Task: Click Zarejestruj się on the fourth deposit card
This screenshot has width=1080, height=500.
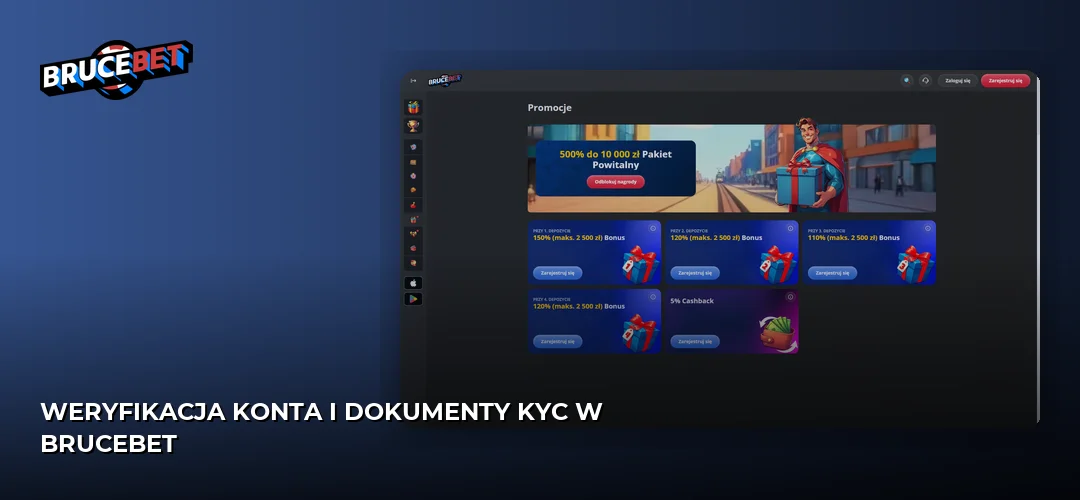Action: point(557,342)
